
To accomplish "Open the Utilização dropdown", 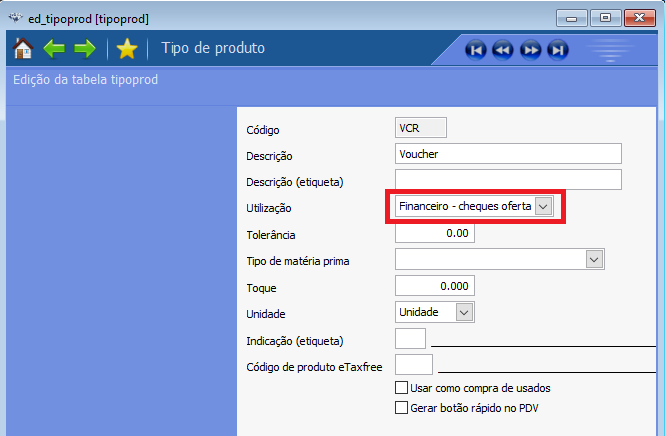I will coord(543,206).
